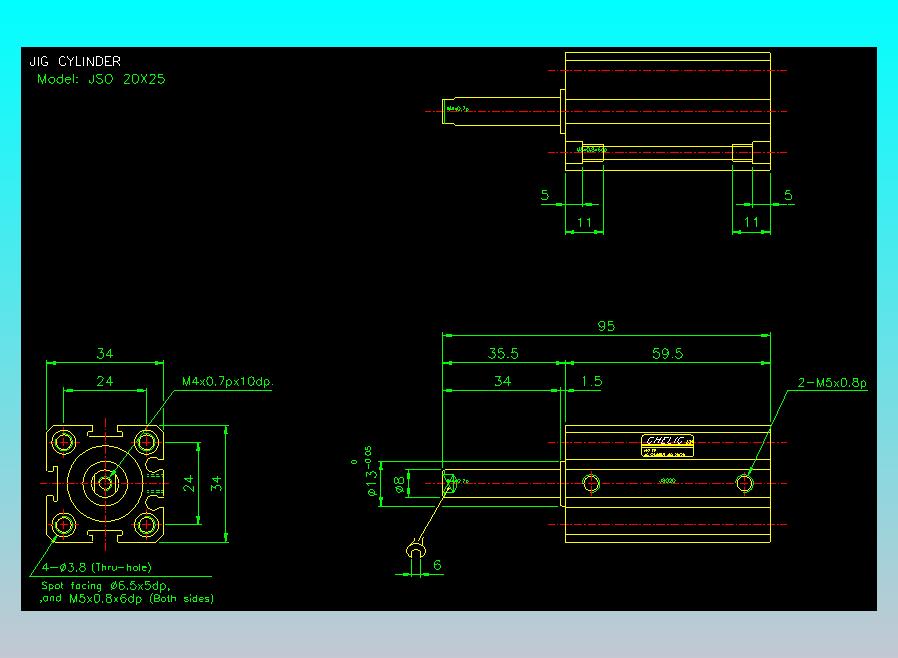898x658 pixels.
Task: Select the vertical 34 dimension on end view
Action: 216,484
